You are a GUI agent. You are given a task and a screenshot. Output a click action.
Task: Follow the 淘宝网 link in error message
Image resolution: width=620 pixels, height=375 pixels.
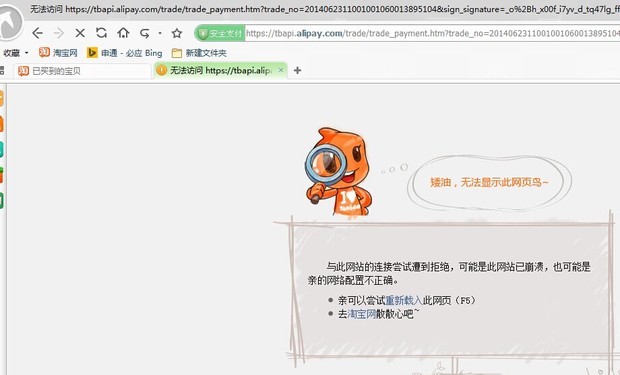pyautogui.click(x=361, y=314)
